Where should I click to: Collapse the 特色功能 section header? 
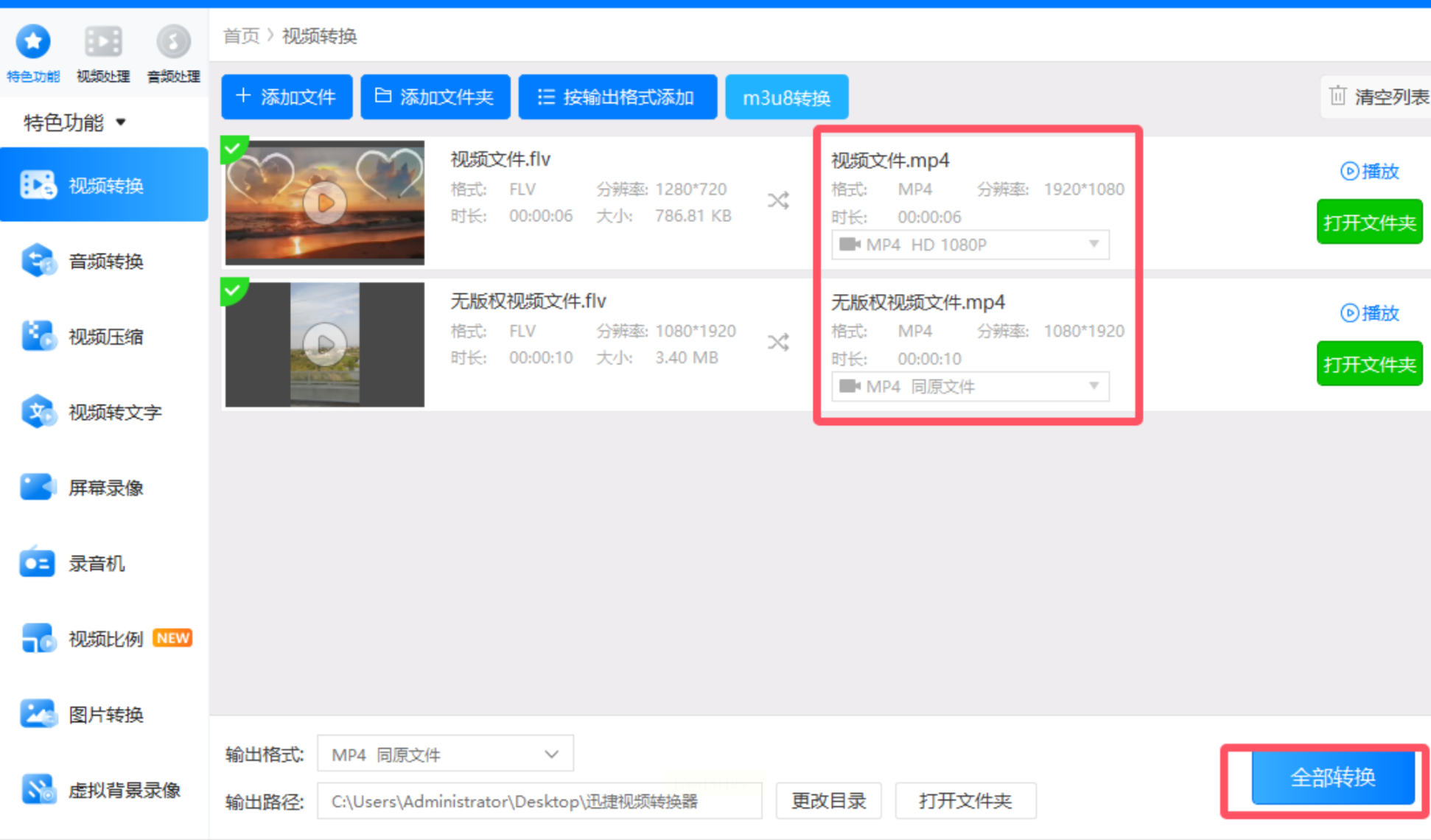[x=74, y=122]
